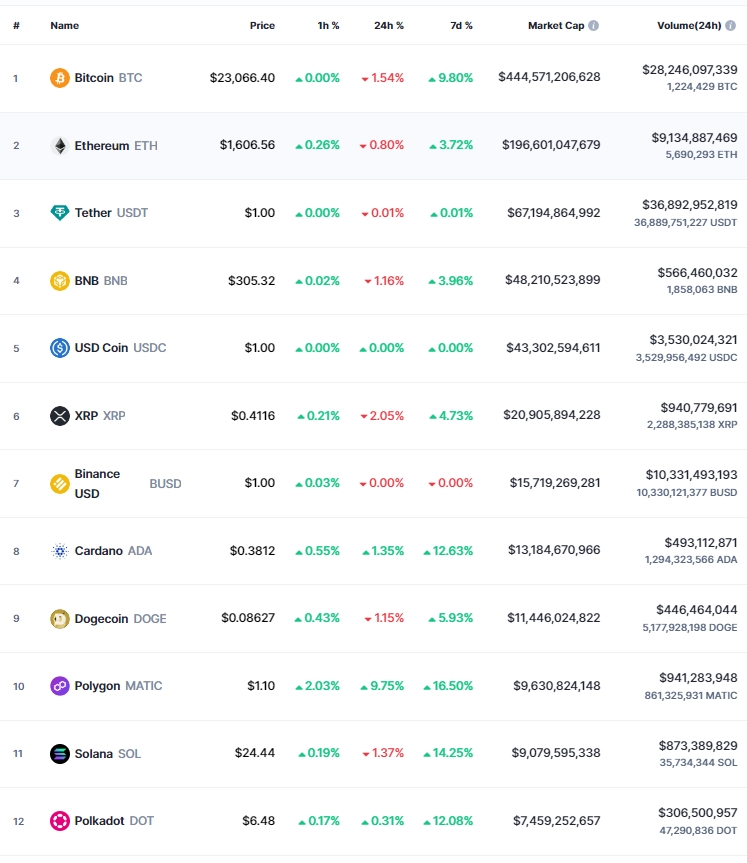The image size is (747, 863).
Task: Click the Ethereum diamond logo icon
Action: (59, 145)
